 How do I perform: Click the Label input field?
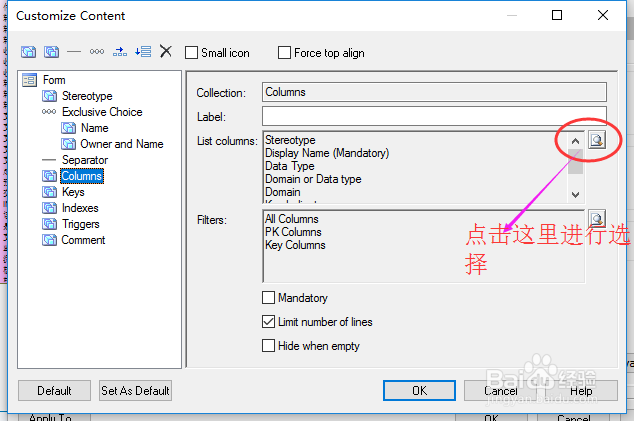click(434, 116)
